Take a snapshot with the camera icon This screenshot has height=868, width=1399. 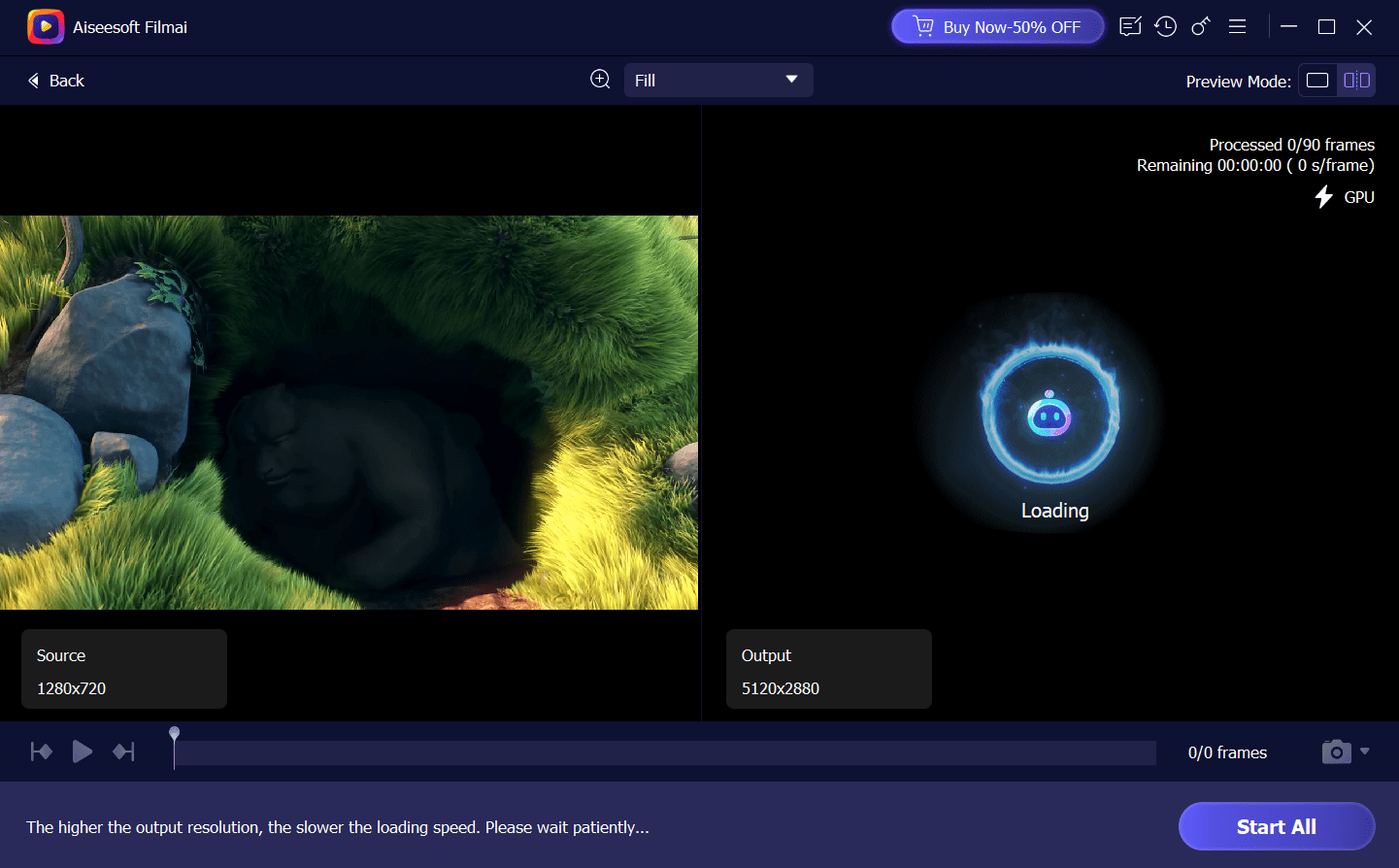pyautogui.click(x=1337, y=751)
